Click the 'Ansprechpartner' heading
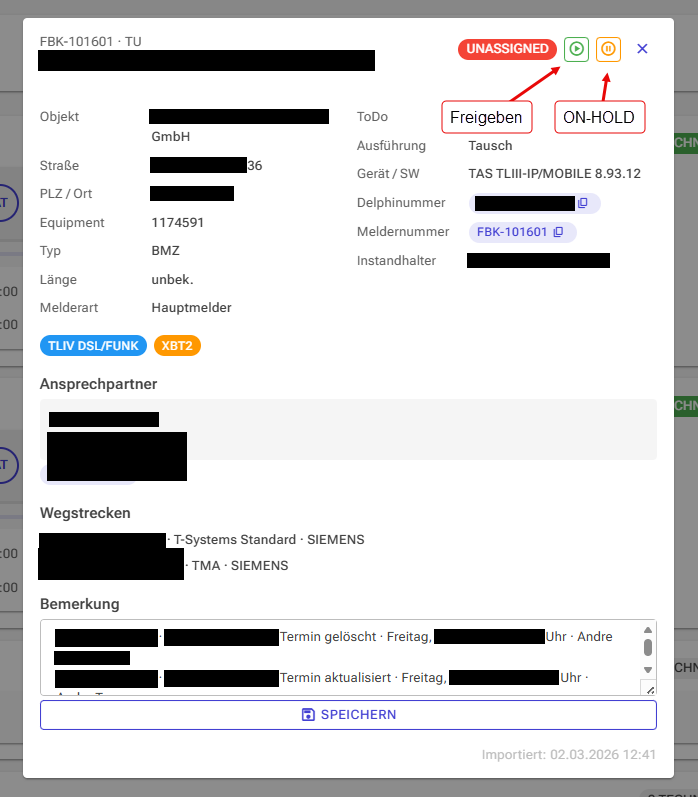Image resolution: width=698 pixels, height=797 pixels. click(99, 384)
